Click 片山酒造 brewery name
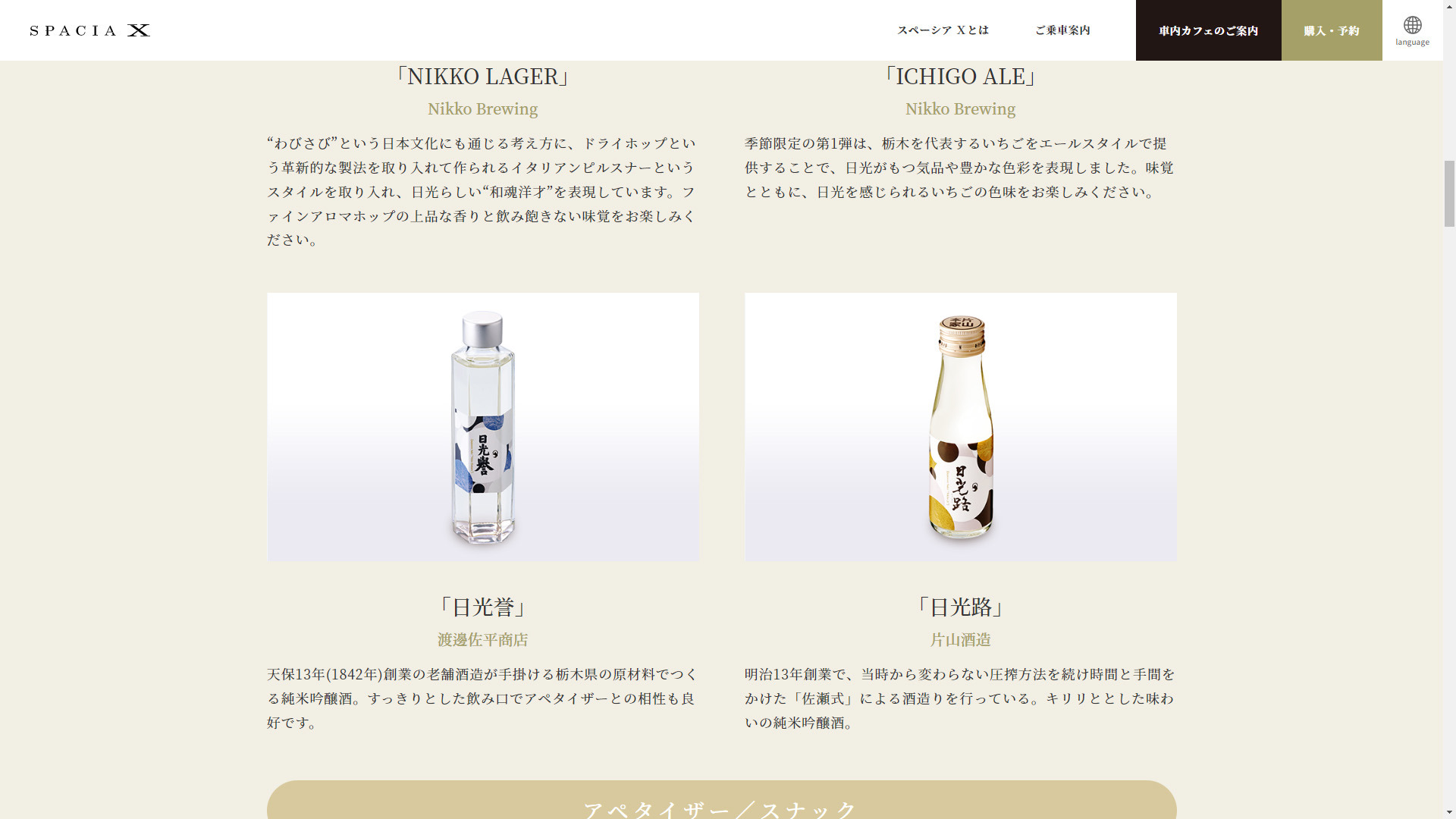This screenshot has height=819, width=1456. pos(961,640)
